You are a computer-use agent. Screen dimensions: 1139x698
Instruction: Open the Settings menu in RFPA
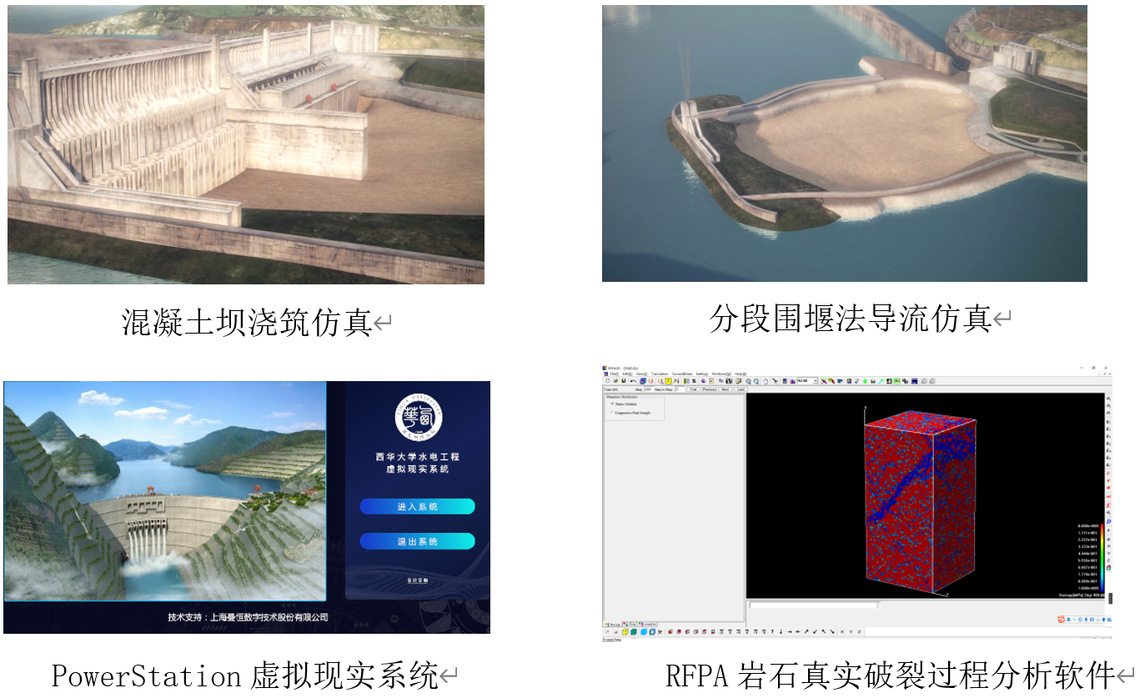[701, 373]
